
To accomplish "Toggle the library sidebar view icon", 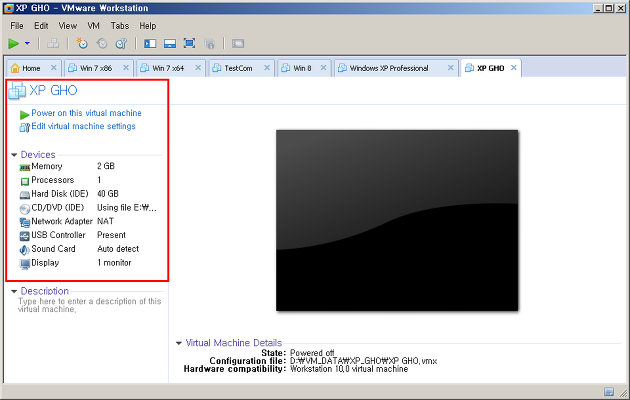I will pos(150,43).
